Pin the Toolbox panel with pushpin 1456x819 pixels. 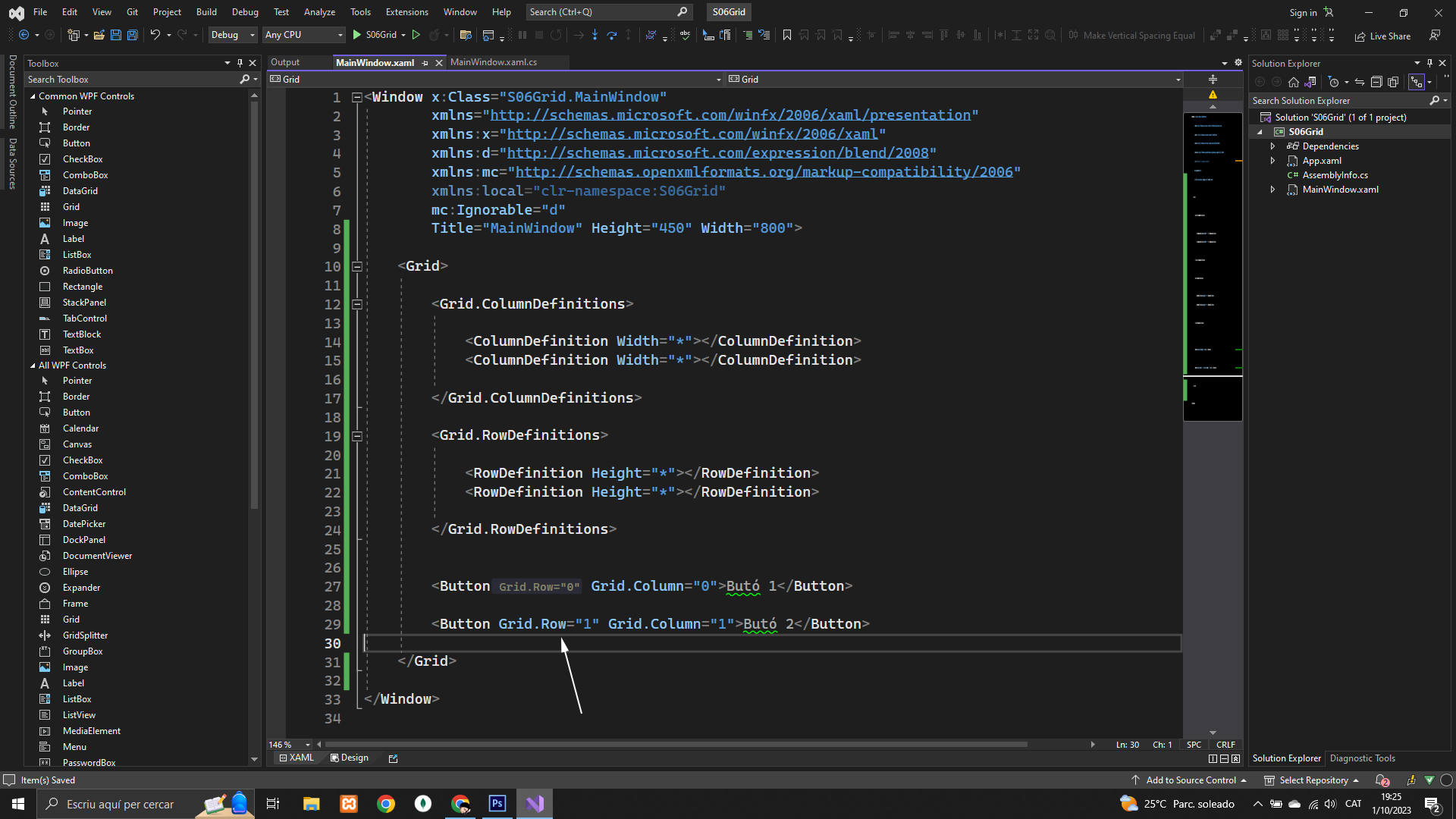tap(240, 63)
